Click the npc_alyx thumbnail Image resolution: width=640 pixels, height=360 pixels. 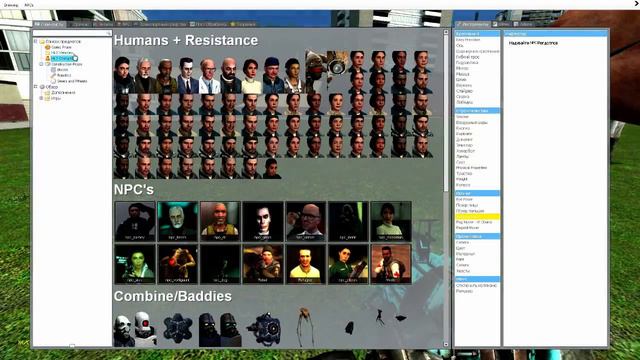(x=135, y=264)
